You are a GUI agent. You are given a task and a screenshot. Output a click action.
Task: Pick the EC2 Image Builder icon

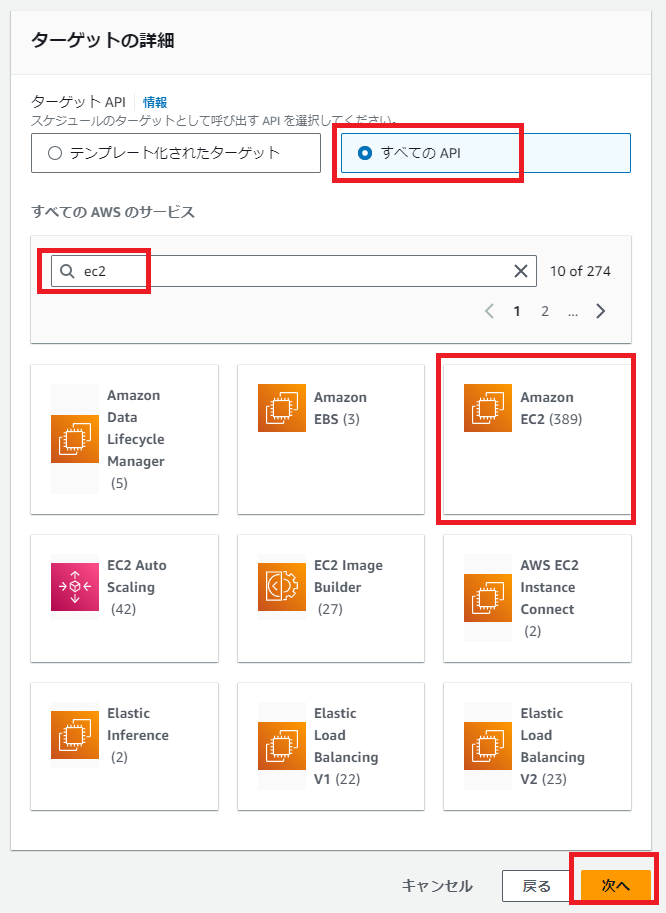(282, 587)
